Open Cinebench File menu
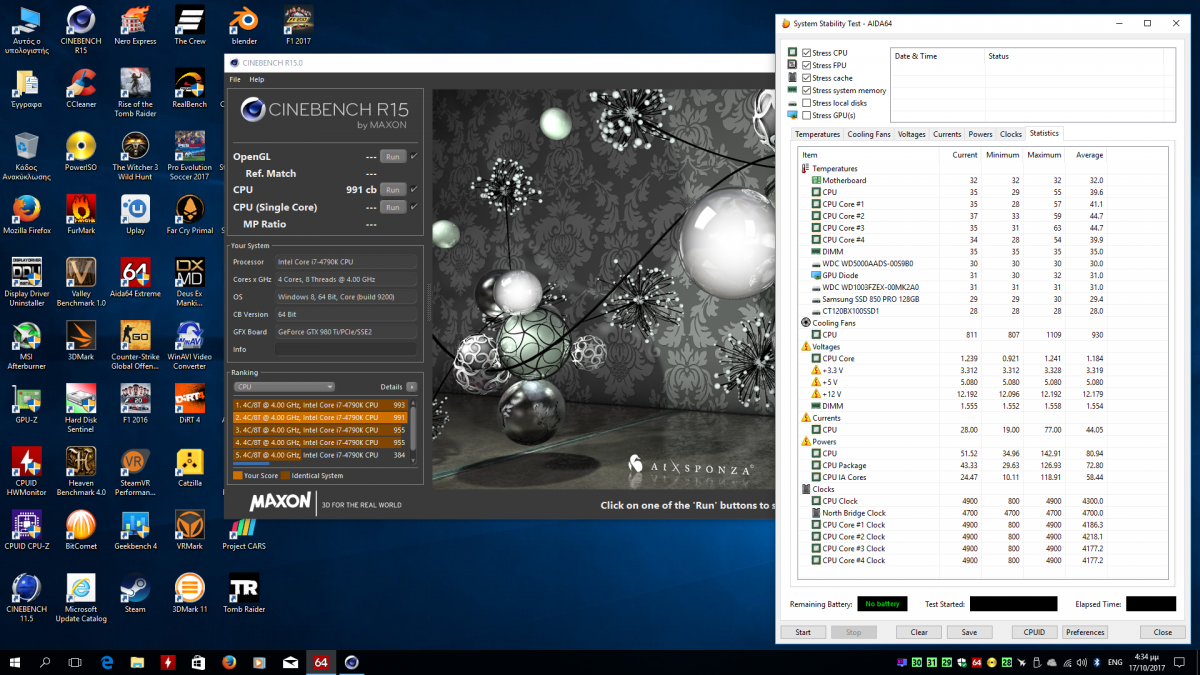This screenshot has width=1200, height=675. pos(235,79)
